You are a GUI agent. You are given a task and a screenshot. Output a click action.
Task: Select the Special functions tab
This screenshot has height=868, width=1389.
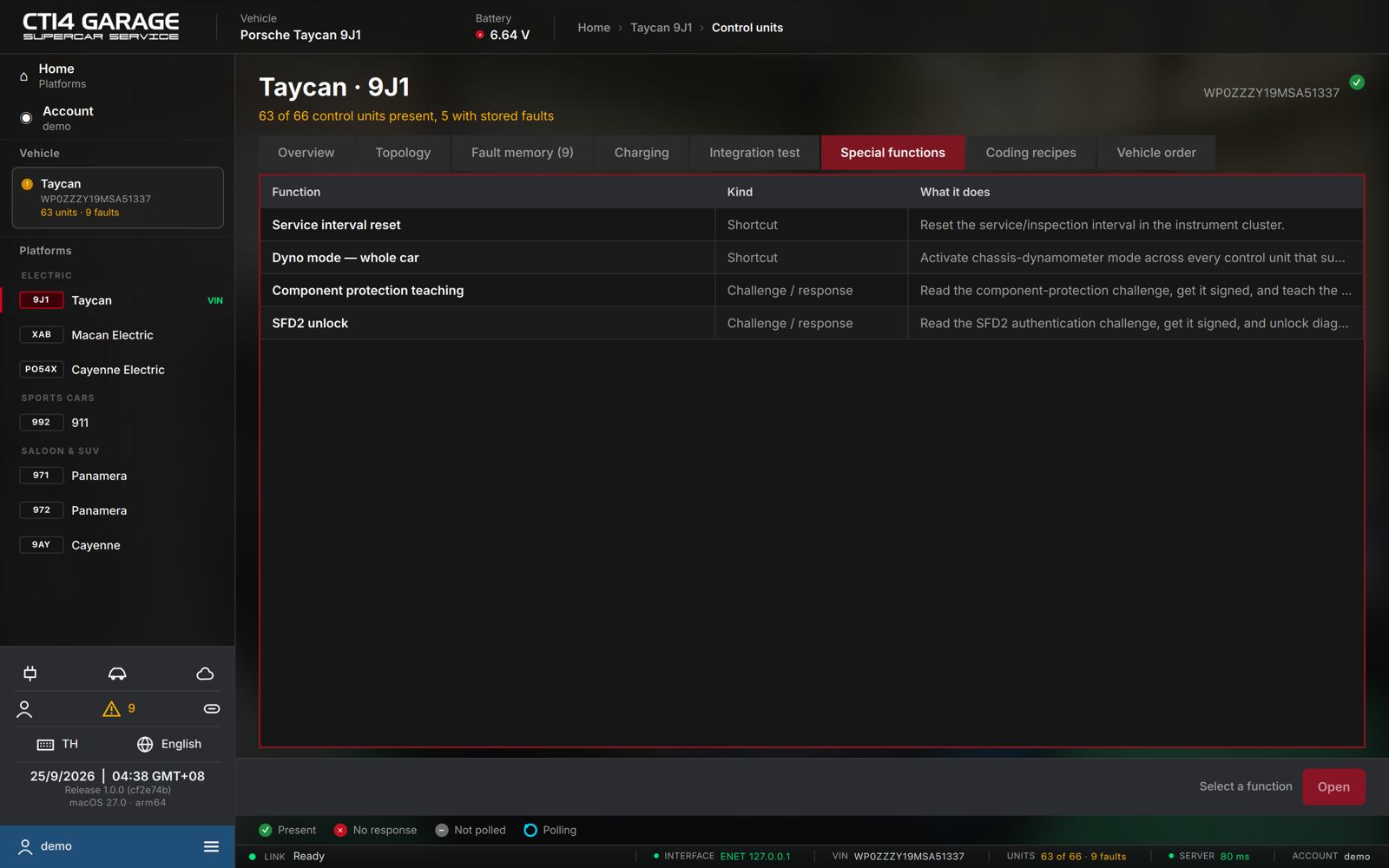click(x=892, y=153)
